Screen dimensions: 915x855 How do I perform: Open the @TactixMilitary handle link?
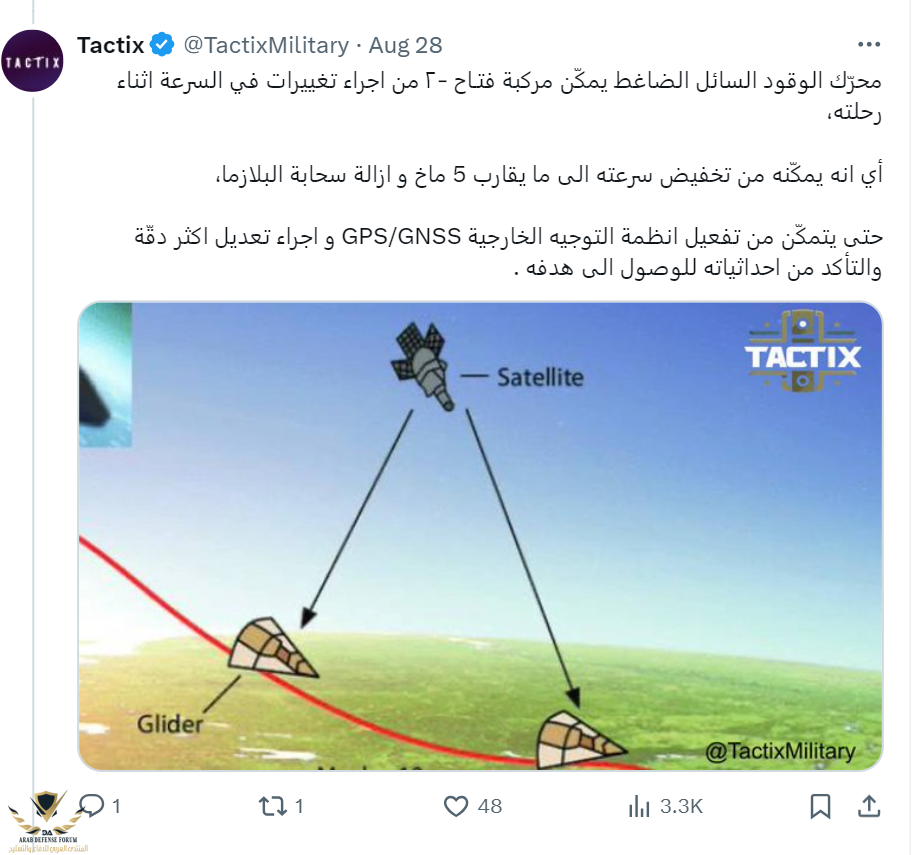(266, 45)
